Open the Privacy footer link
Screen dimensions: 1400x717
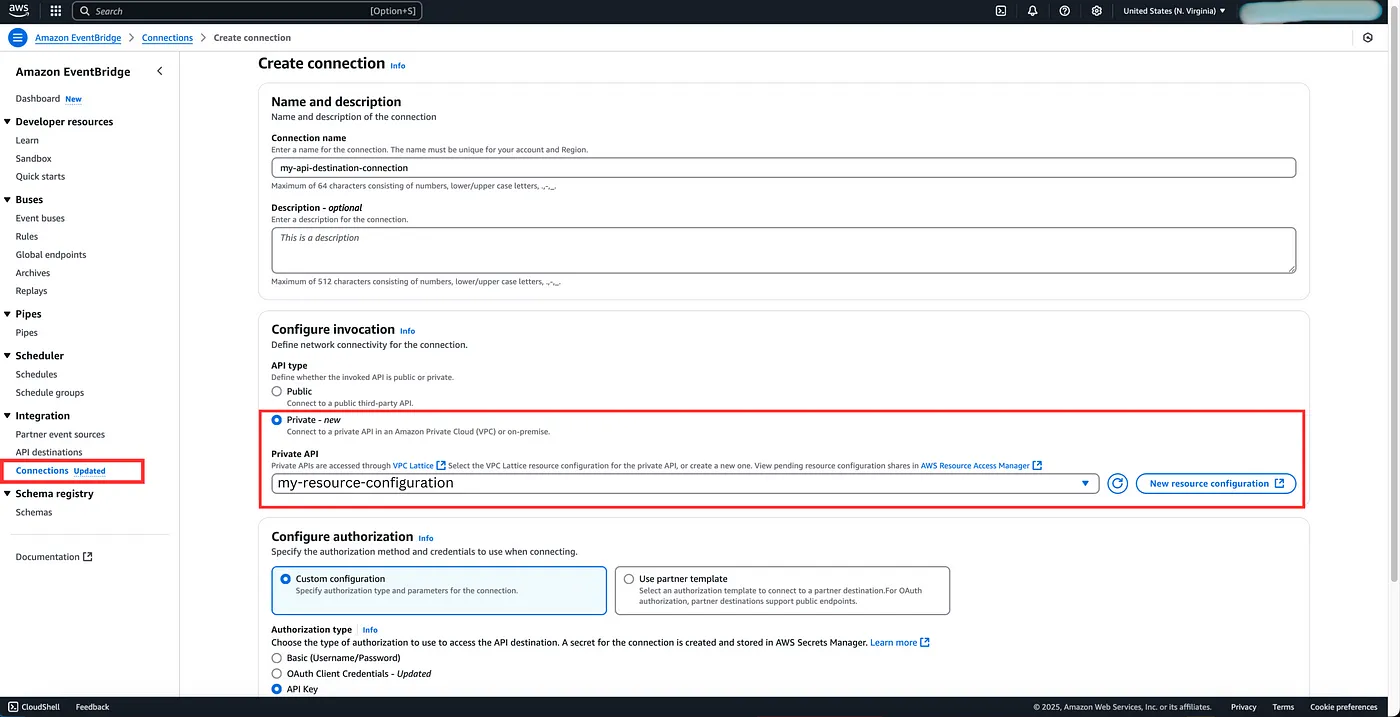pyautogui.click(x=1244, y=707)
